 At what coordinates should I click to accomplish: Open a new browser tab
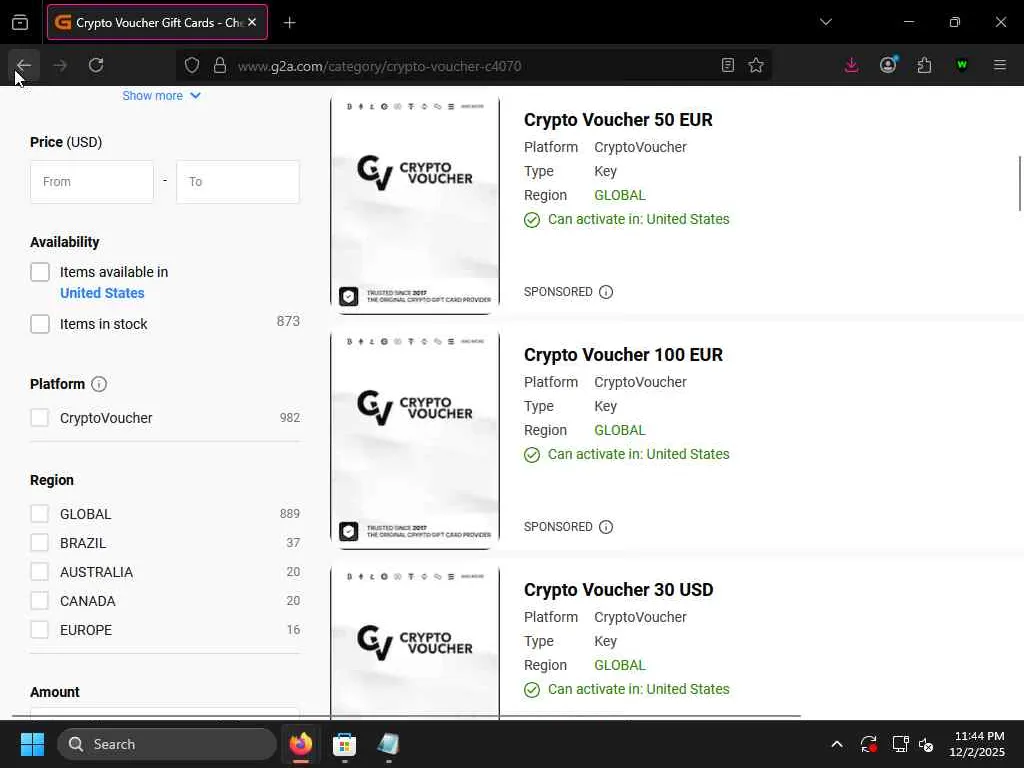(x=290, y=23)
